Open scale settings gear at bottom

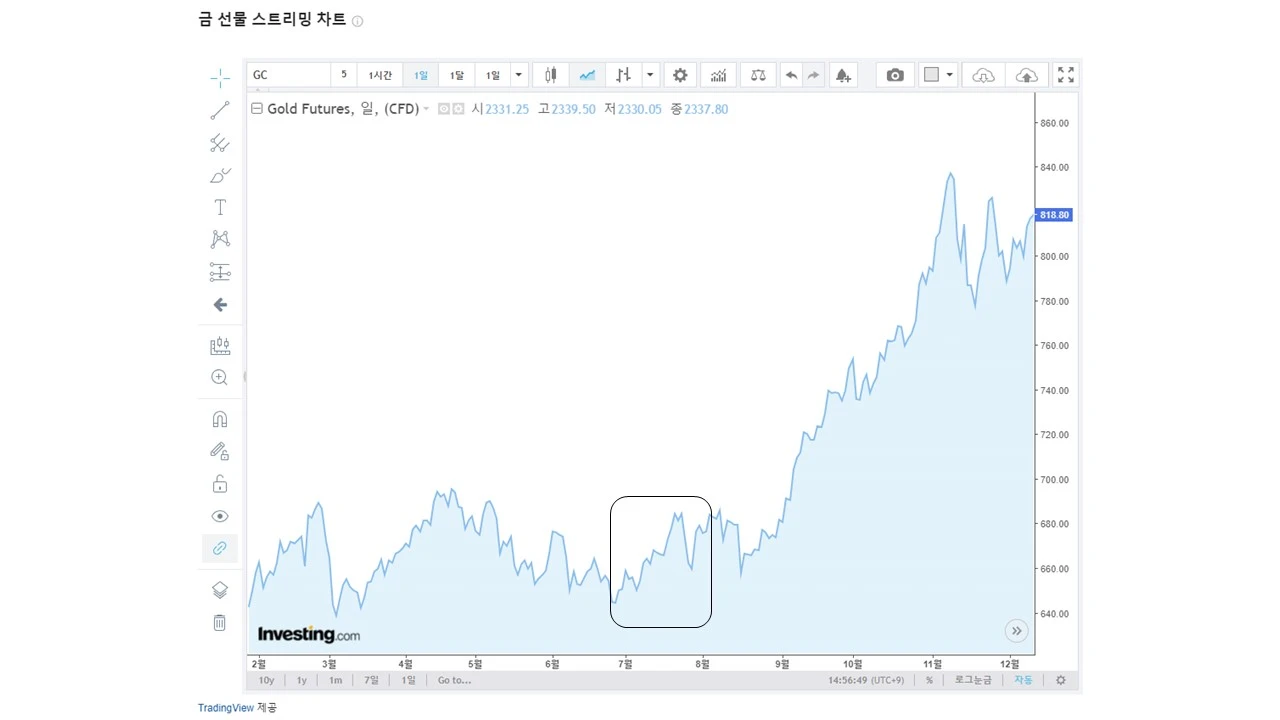[1061, 680]
